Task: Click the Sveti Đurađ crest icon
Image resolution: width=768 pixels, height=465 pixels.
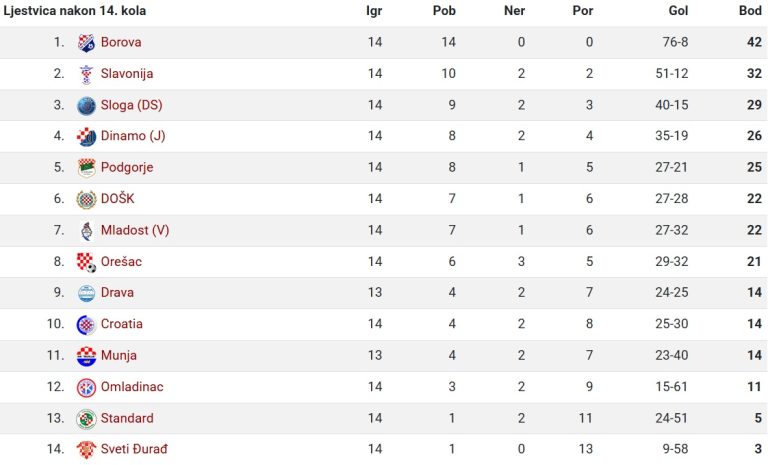Action: (x=87, y=449)
